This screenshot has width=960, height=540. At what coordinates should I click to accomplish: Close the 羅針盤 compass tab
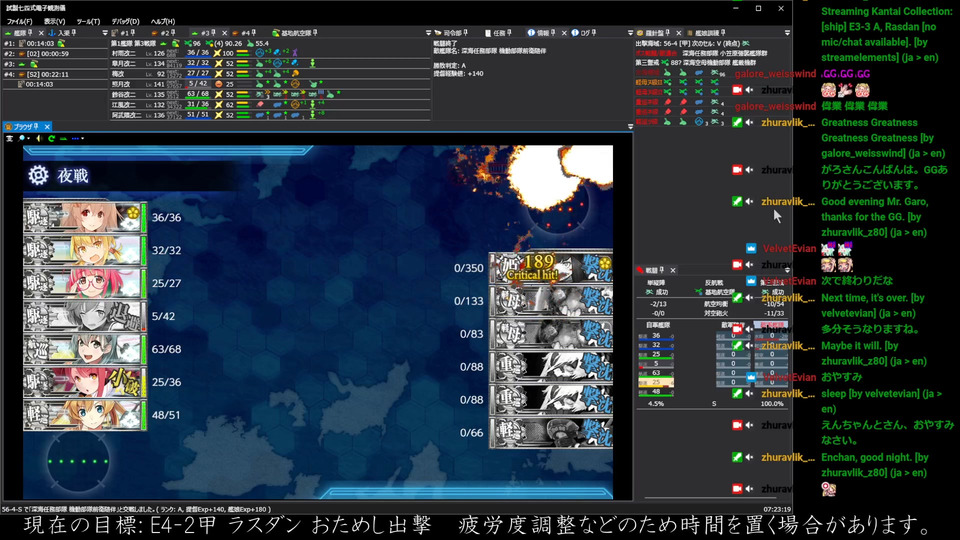[678, 33]
